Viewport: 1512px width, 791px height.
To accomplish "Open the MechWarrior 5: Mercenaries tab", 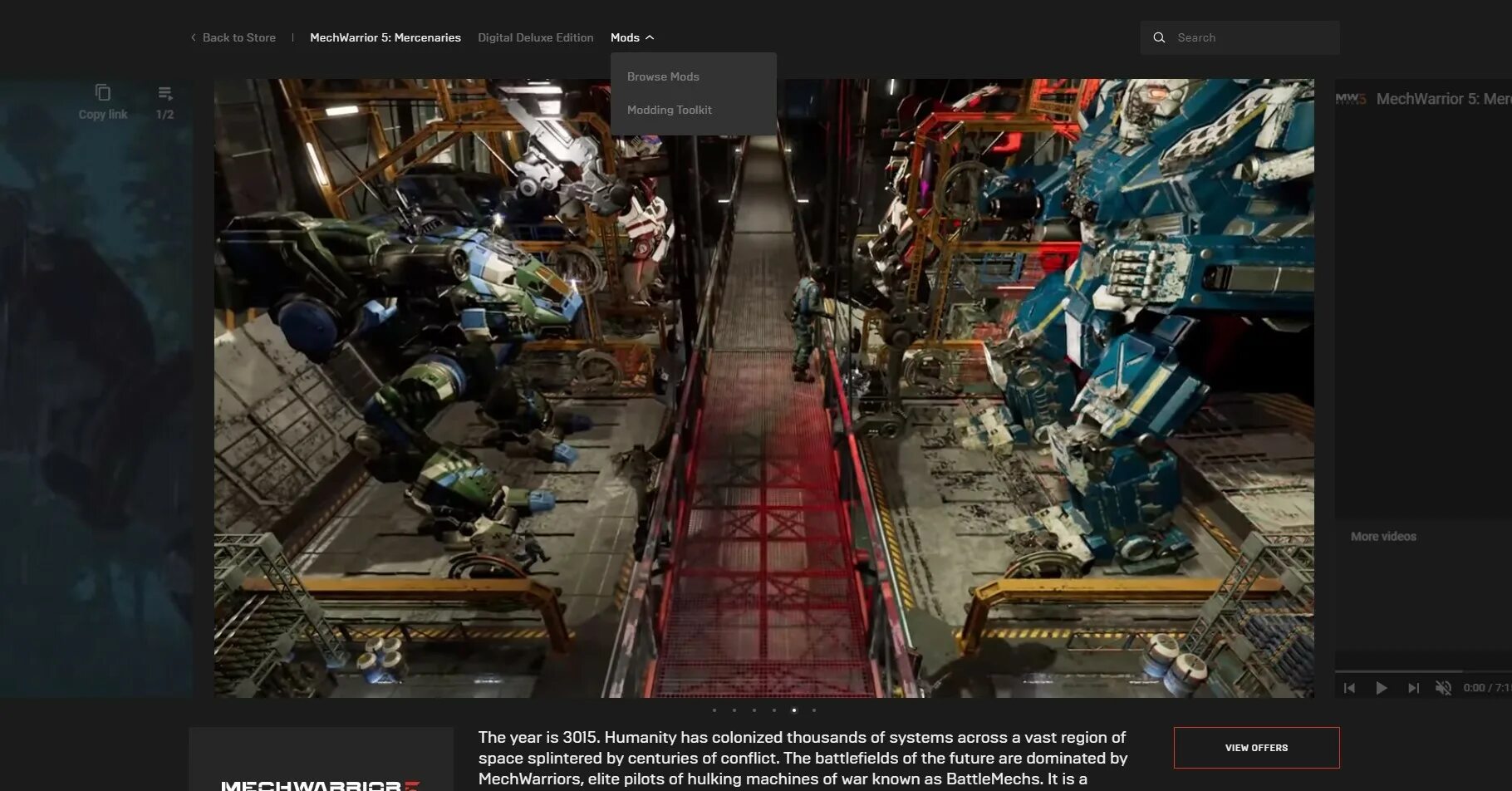I will (385, 37).
